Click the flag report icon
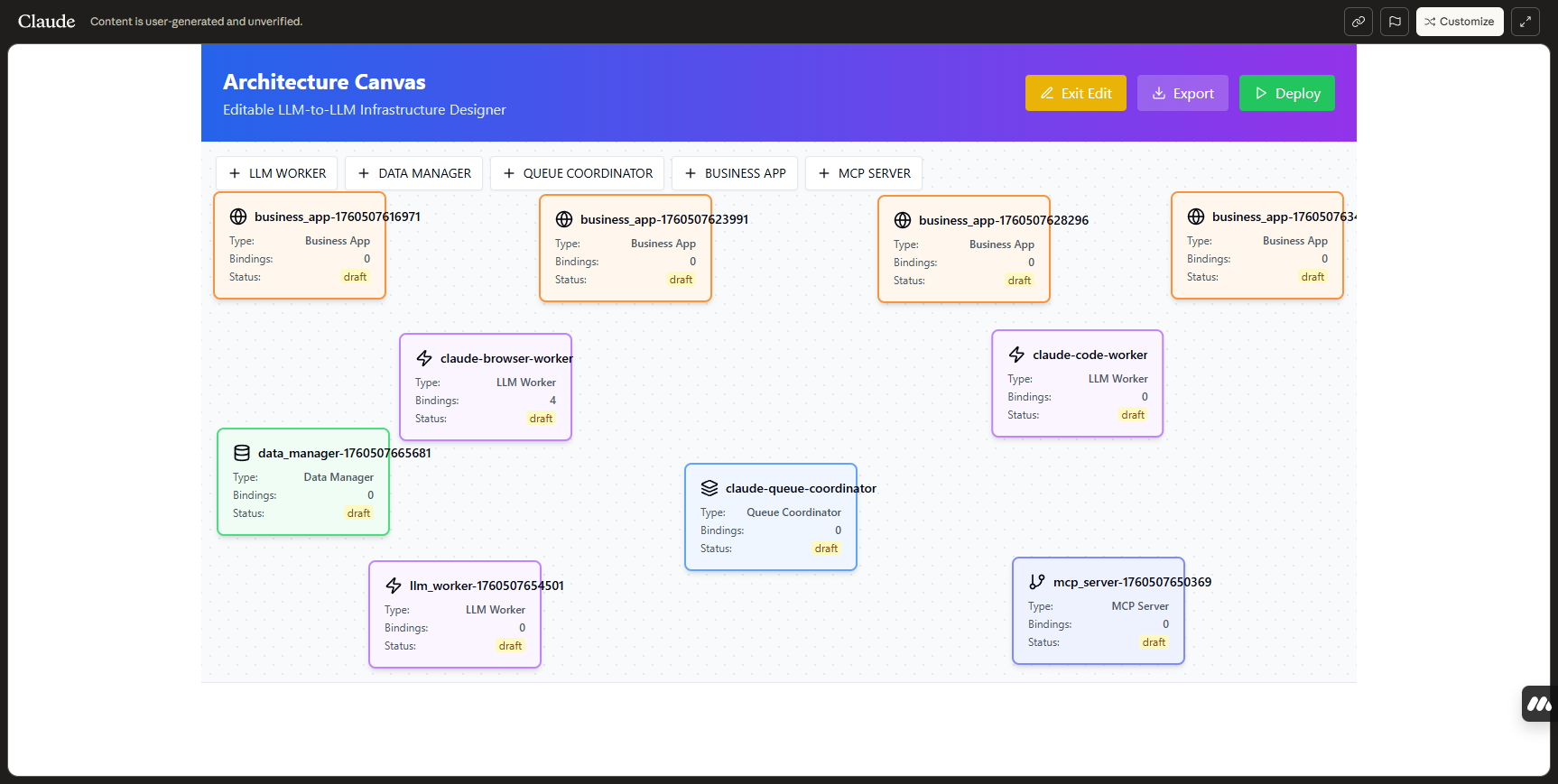Viewport: 1558px width, 784px height. (x=1395, y=22)
